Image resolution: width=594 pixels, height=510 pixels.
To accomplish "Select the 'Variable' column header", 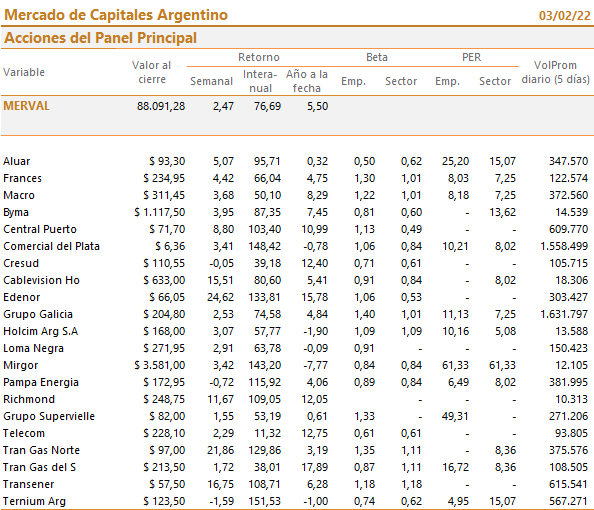I will [24, 72].
